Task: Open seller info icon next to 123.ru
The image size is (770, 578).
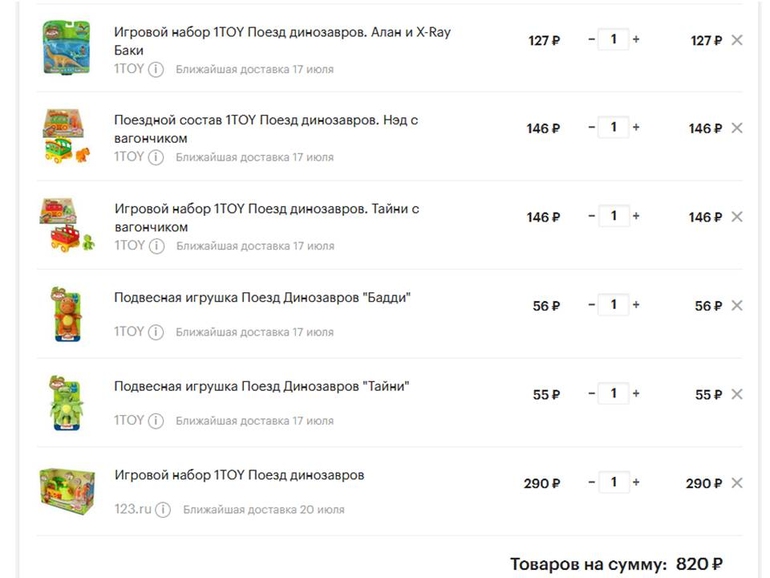Action: point(163,509)
